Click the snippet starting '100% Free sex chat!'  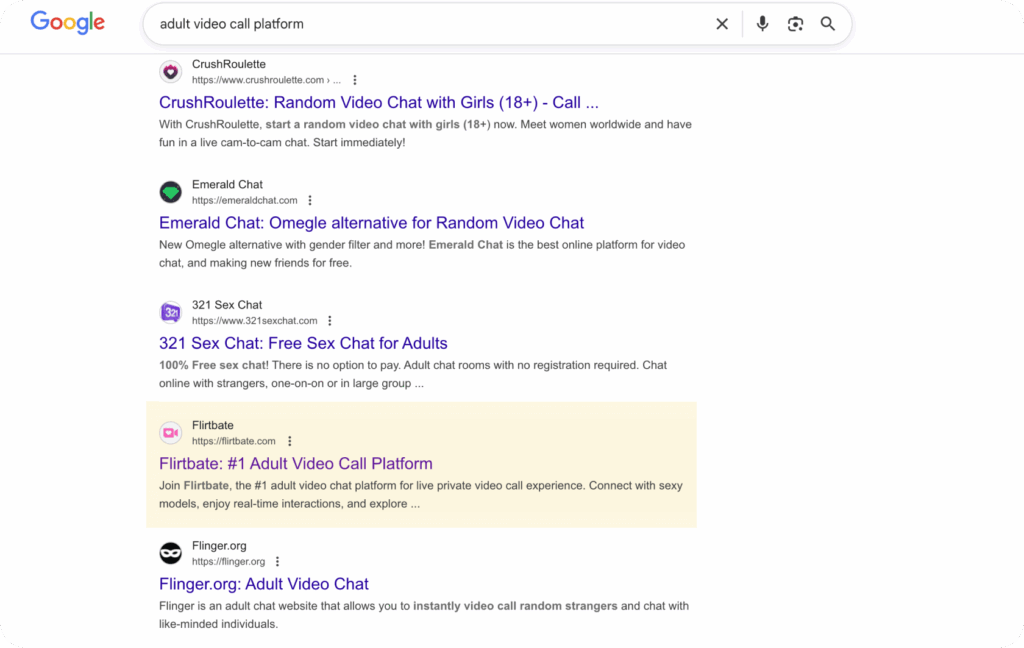click(413, 374)
